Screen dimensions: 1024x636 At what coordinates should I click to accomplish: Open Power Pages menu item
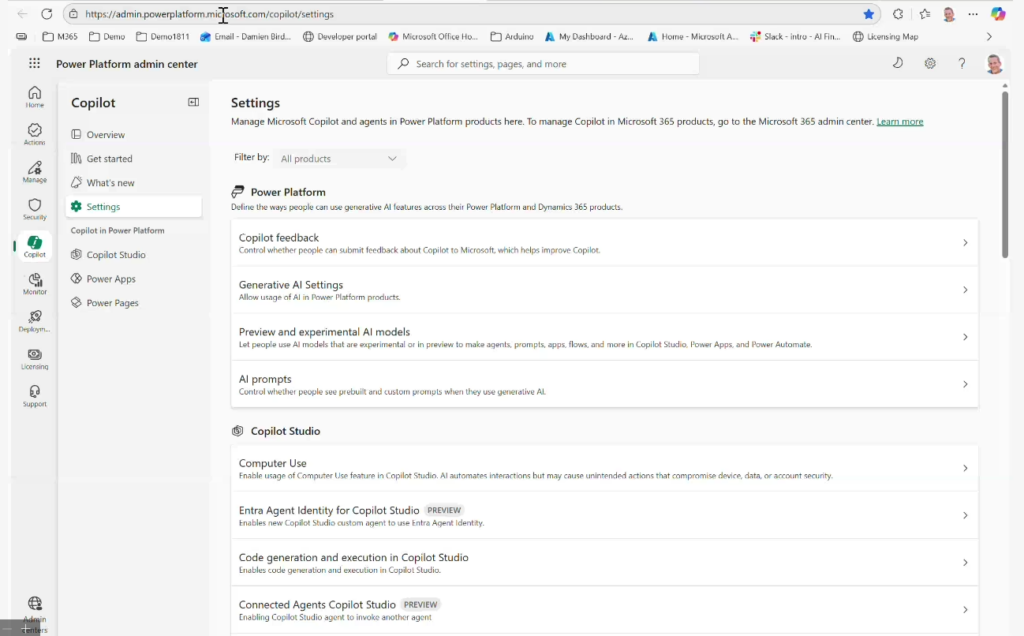click(133, 303)
